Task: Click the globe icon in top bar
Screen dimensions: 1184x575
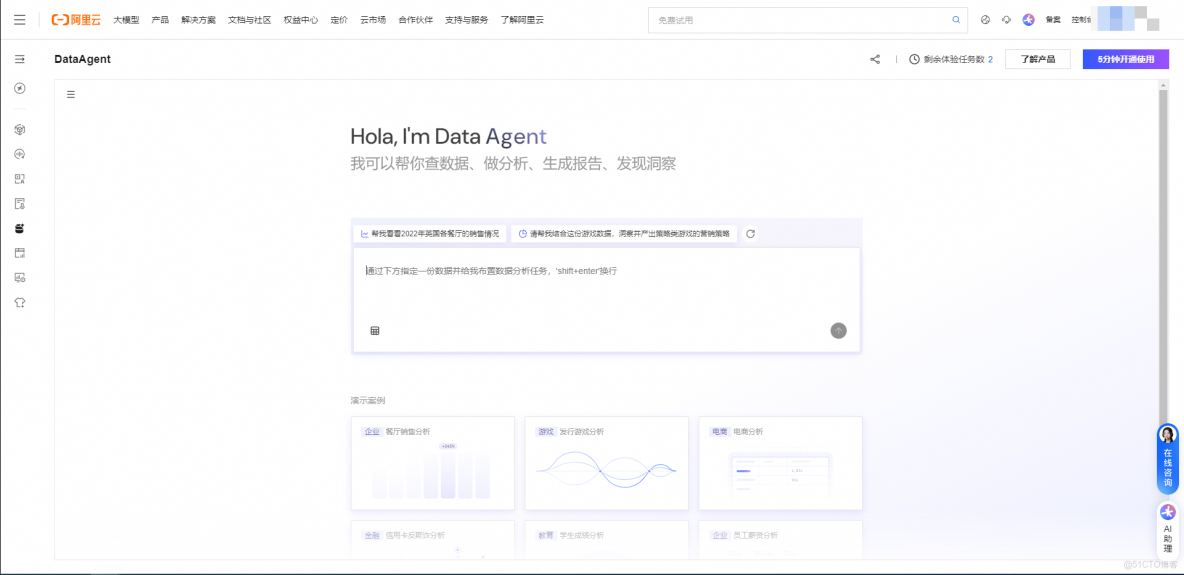Action: (985, 20)
